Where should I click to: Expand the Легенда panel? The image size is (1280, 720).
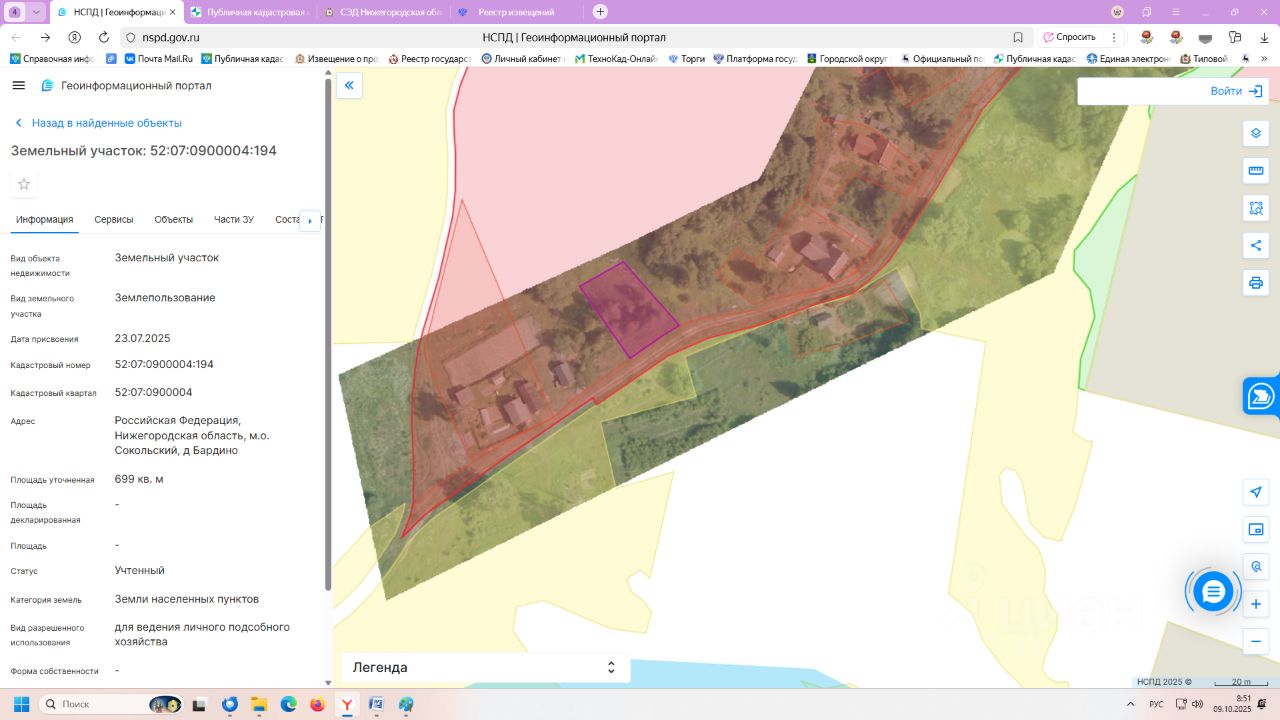pyautogui.click(x=486, y=667)
